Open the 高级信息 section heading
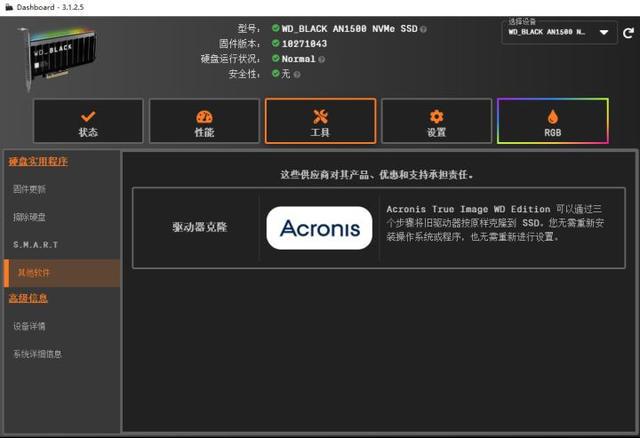 coord(28,298)
